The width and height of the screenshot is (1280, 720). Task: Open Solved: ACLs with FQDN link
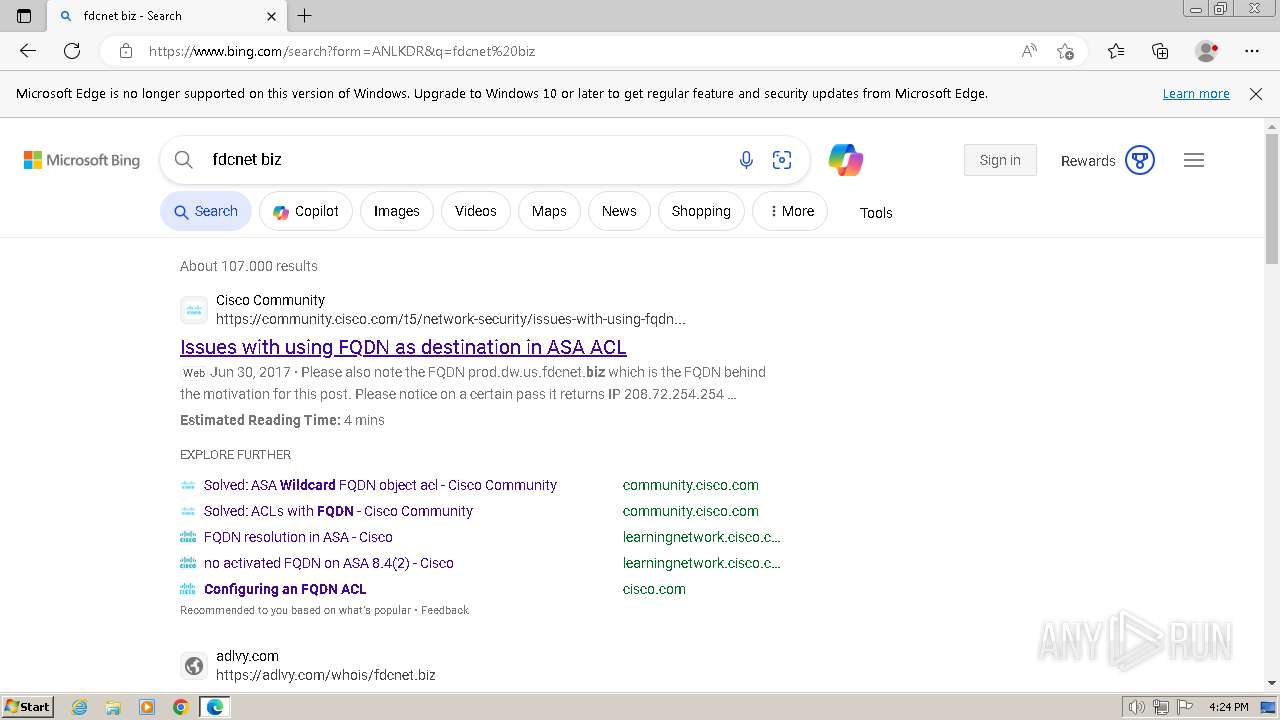tap(338, 511)
